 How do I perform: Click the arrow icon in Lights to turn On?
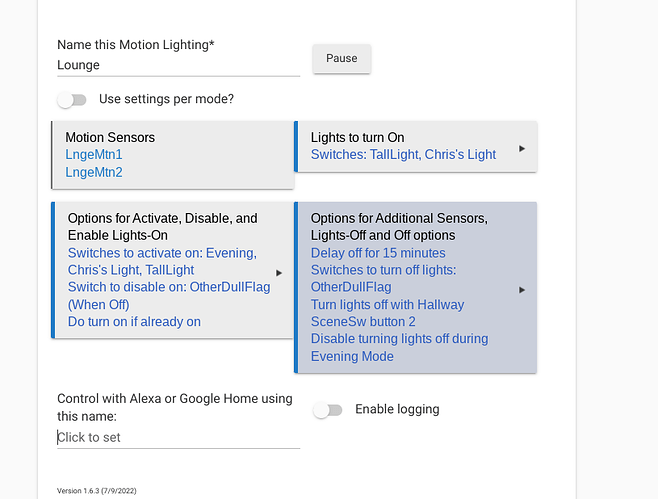(522, 149)
